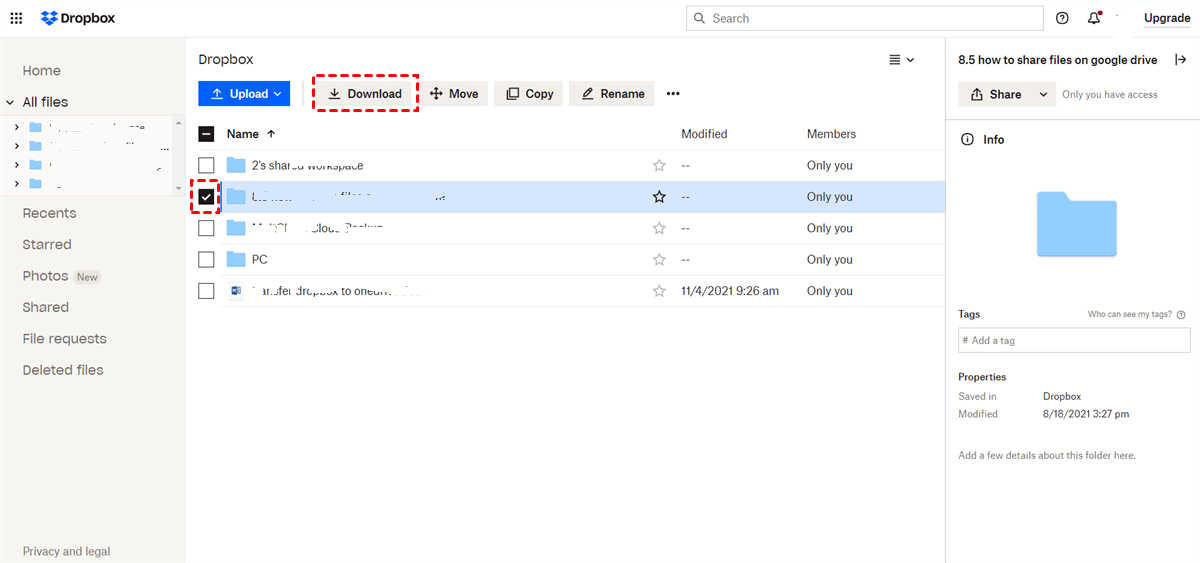Star the Word document dated 11/4/2021

[x=659, y=291]
